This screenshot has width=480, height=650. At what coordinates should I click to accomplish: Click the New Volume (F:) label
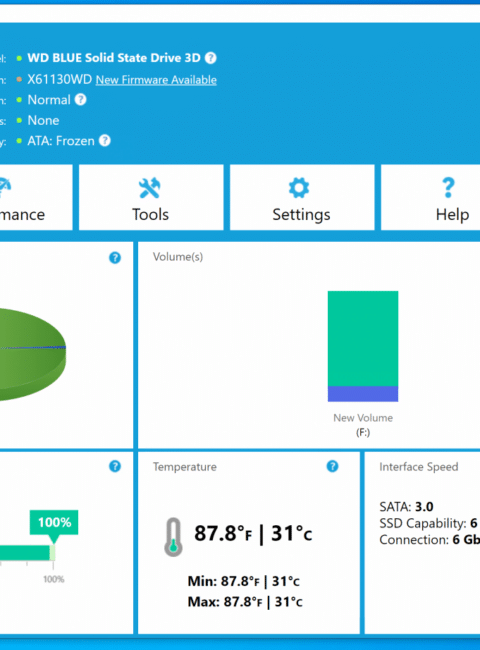[363, 425]
